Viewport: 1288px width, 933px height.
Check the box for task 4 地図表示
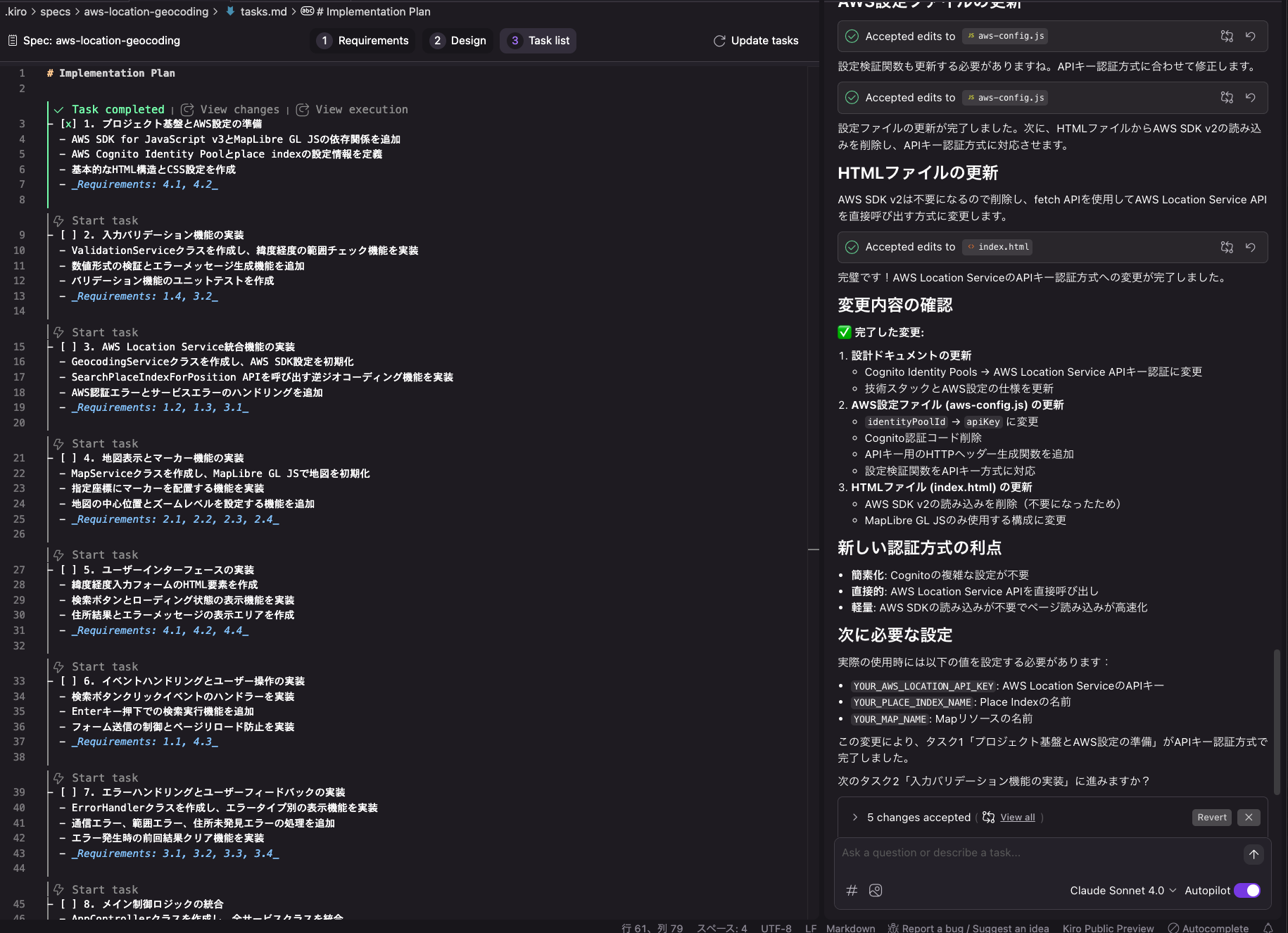[68, 458]
